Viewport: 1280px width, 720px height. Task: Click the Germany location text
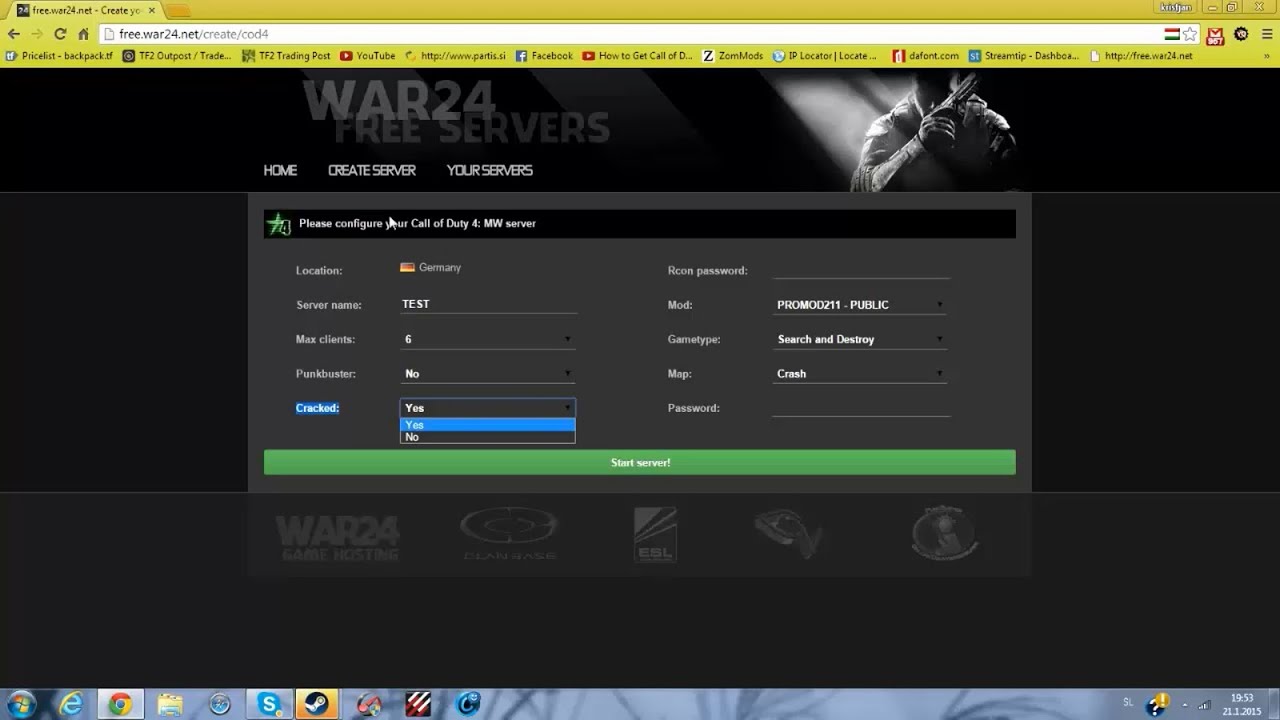(439, 267)
